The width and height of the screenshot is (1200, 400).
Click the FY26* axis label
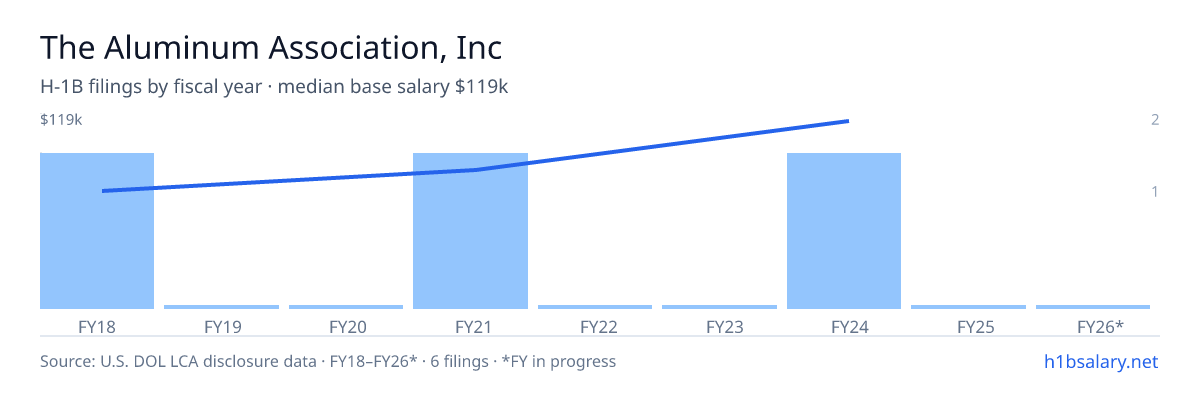coord(1100,326)
